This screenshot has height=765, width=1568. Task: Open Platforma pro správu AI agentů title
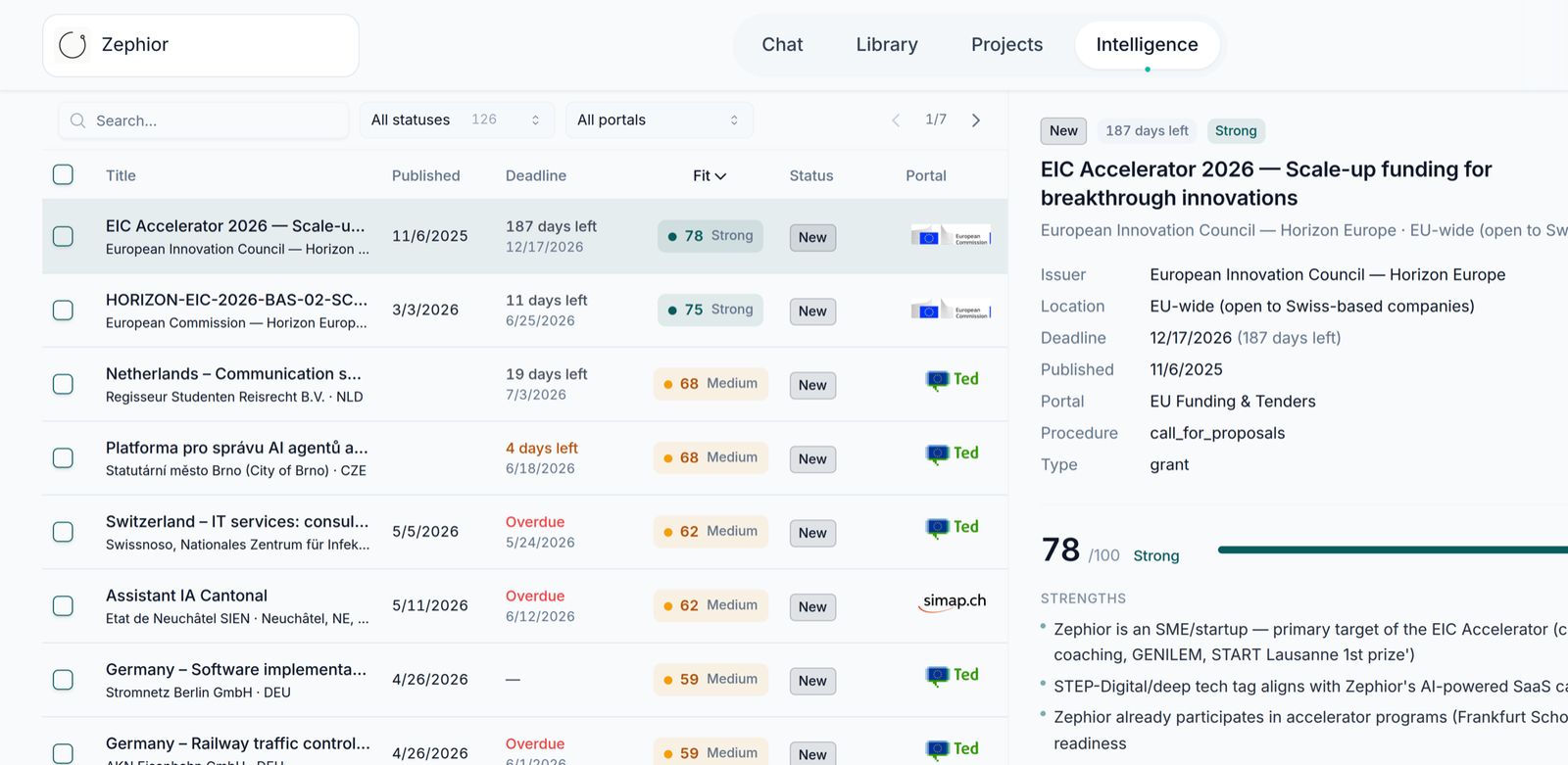pos(237,448)
